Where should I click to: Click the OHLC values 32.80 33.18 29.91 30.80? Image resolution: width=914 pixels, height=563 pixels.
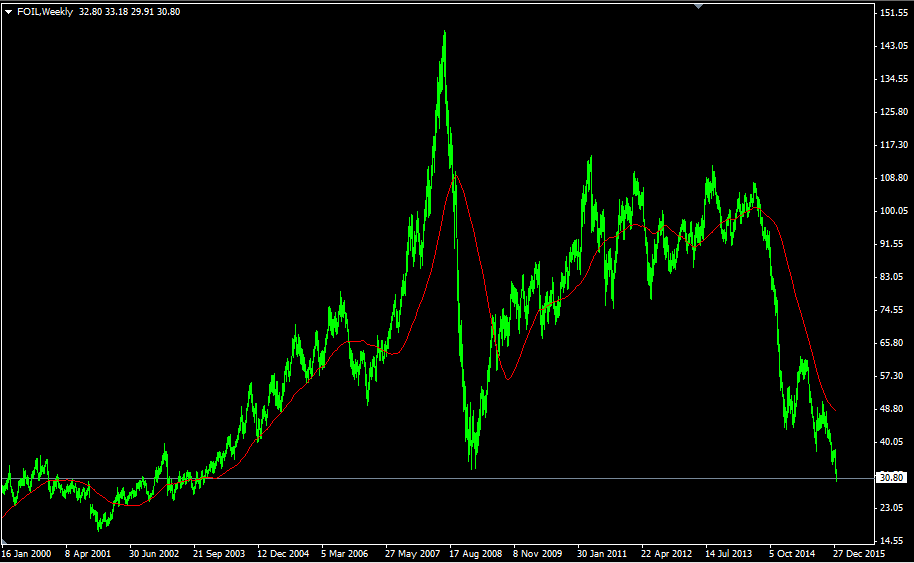[129, 12]
